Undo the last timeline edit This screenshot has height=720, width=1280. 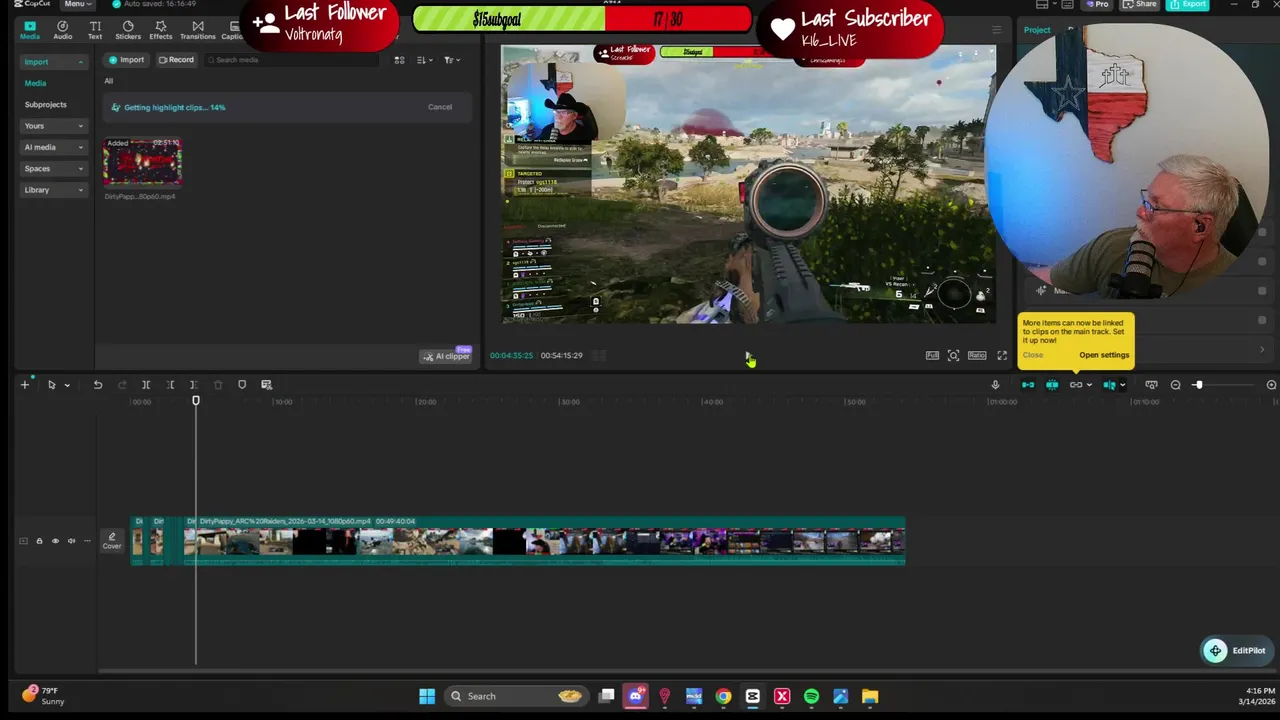click(x=98, y=385)
